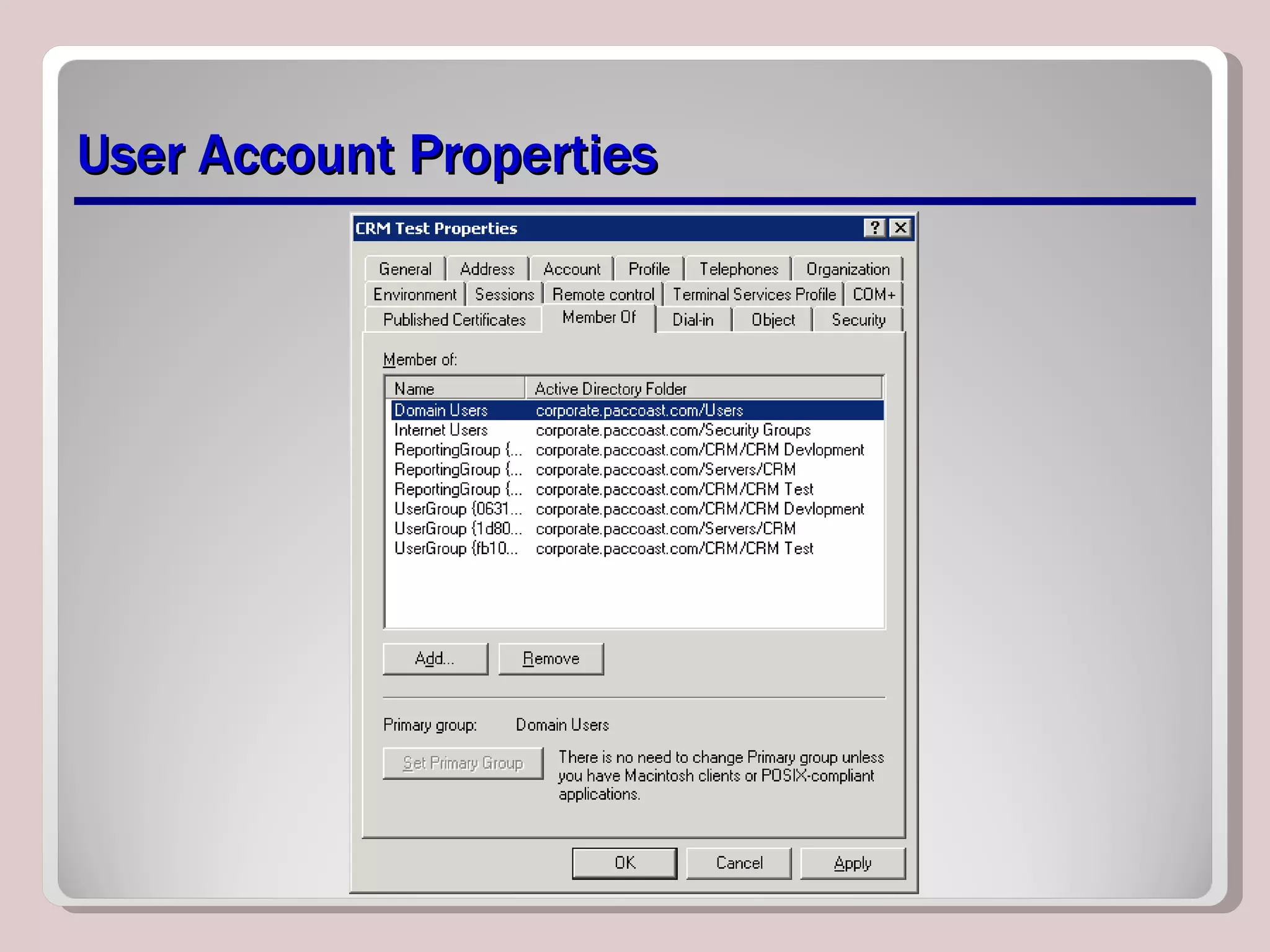
Task: Click the Member Of tab
Action: point(599,318)
